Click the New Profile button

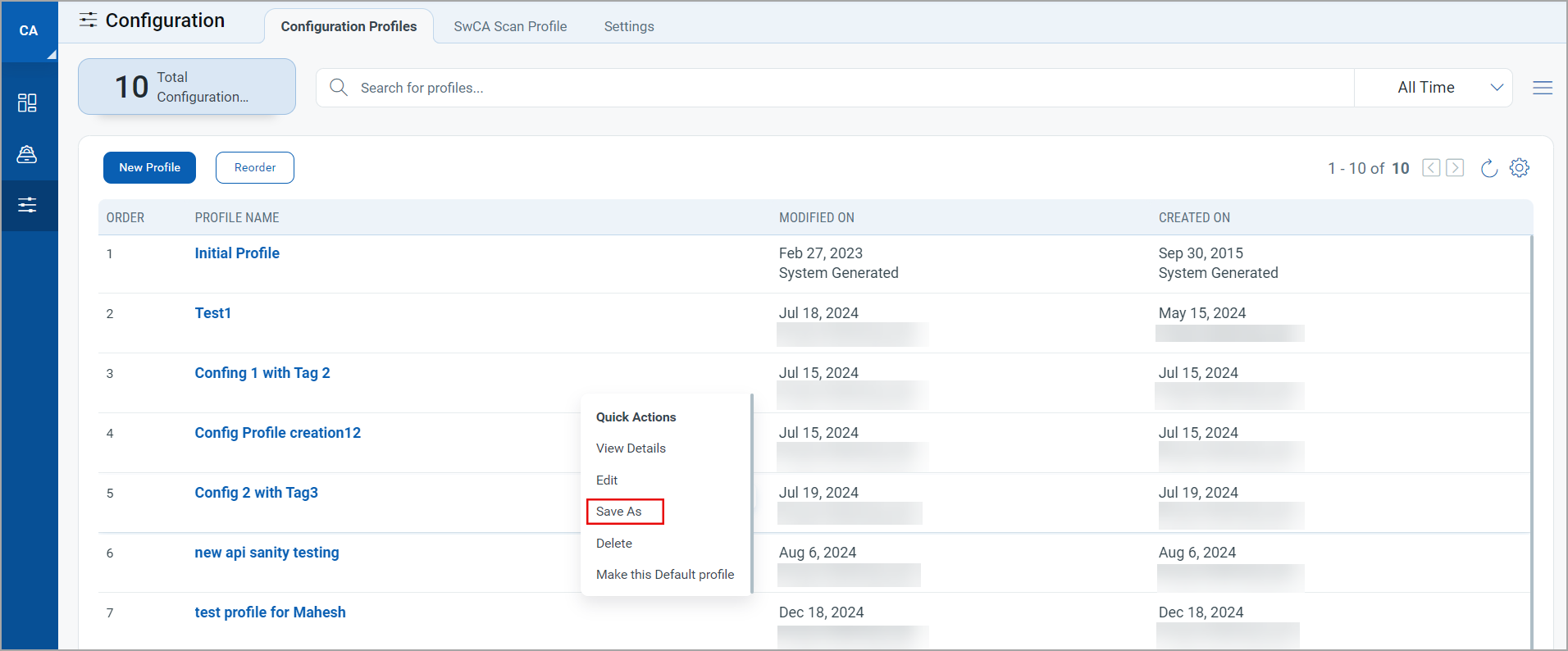[x=149, y=167]
